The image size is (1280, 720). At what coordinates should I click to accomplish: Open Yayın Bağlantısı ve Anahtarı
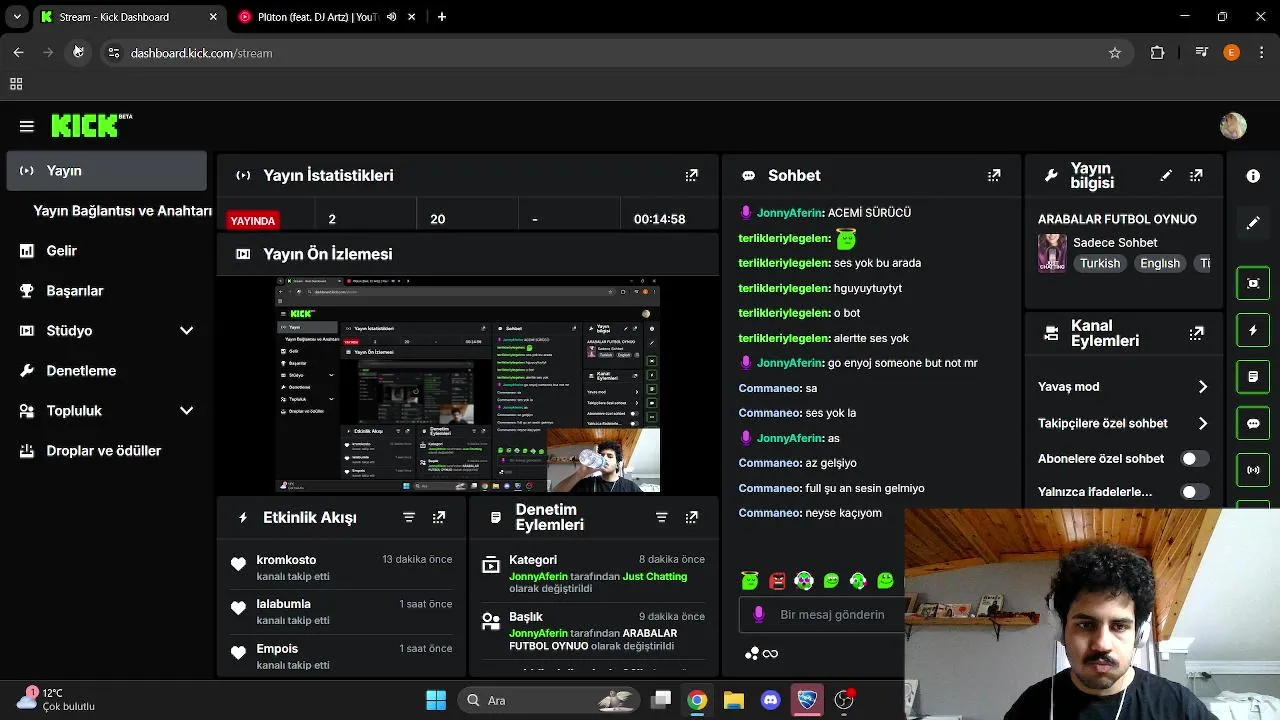(122, 211)
